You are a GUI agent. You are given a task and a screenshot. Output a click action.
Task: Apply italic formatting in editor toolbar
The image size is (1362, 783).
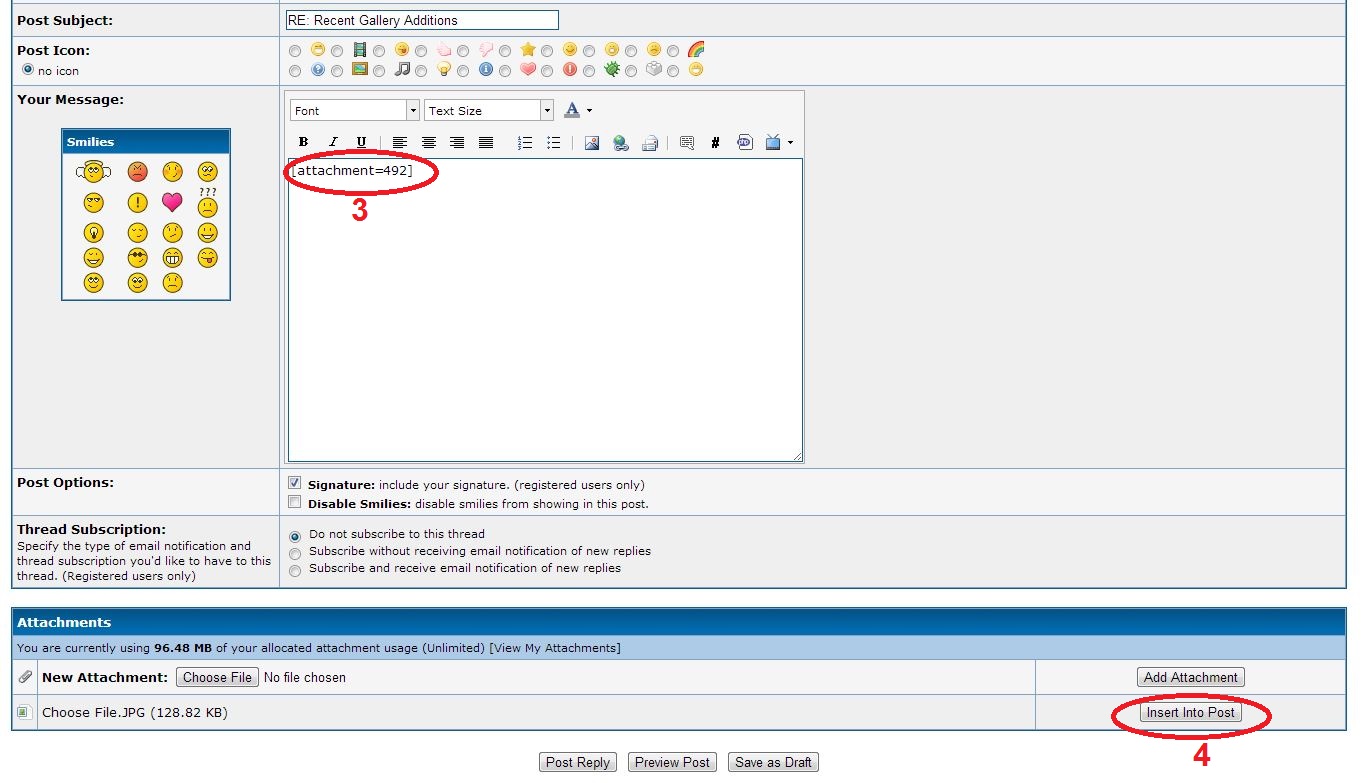333,143
